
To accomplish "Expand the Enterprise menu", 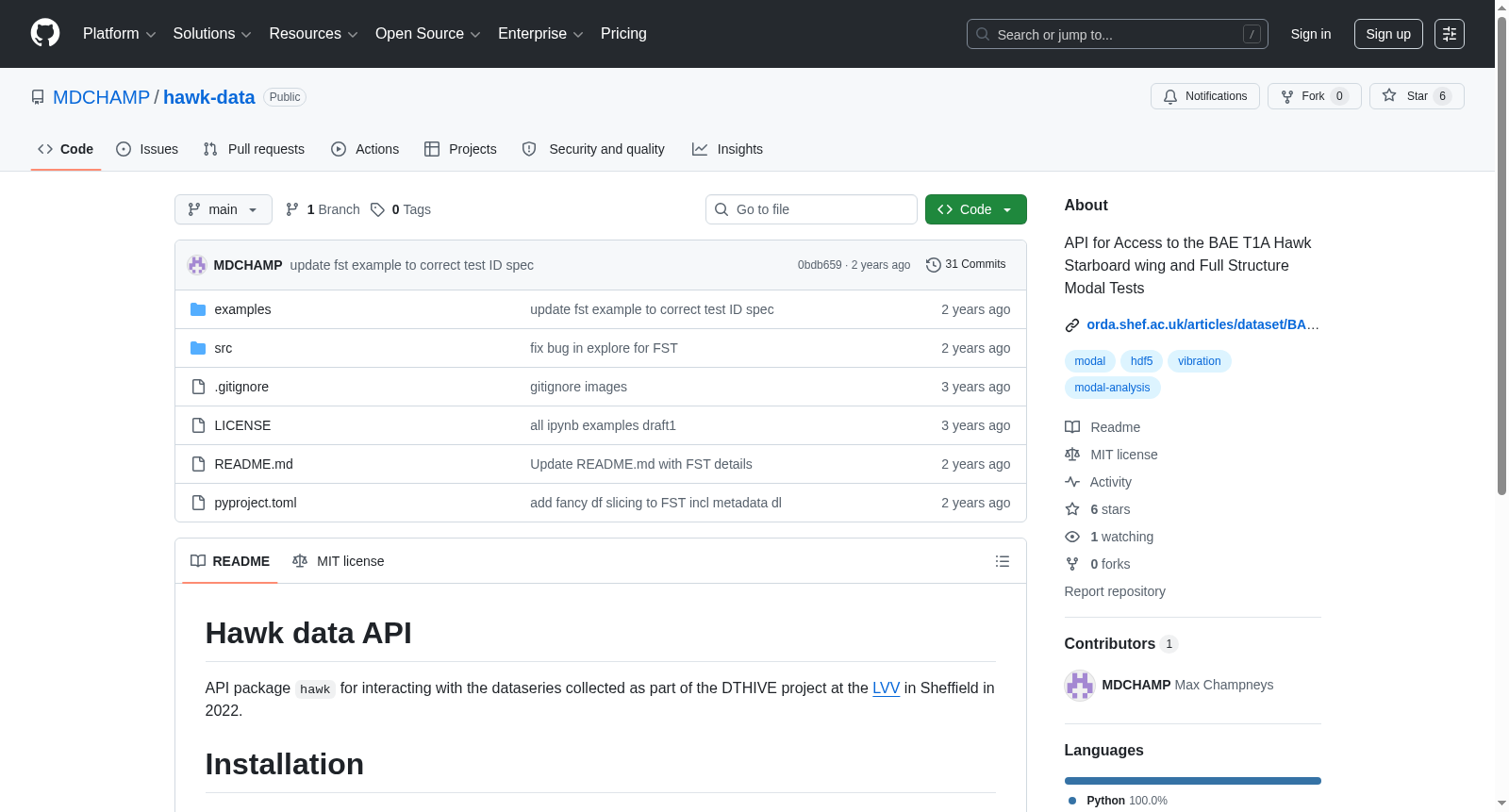I will click(540, 34).
